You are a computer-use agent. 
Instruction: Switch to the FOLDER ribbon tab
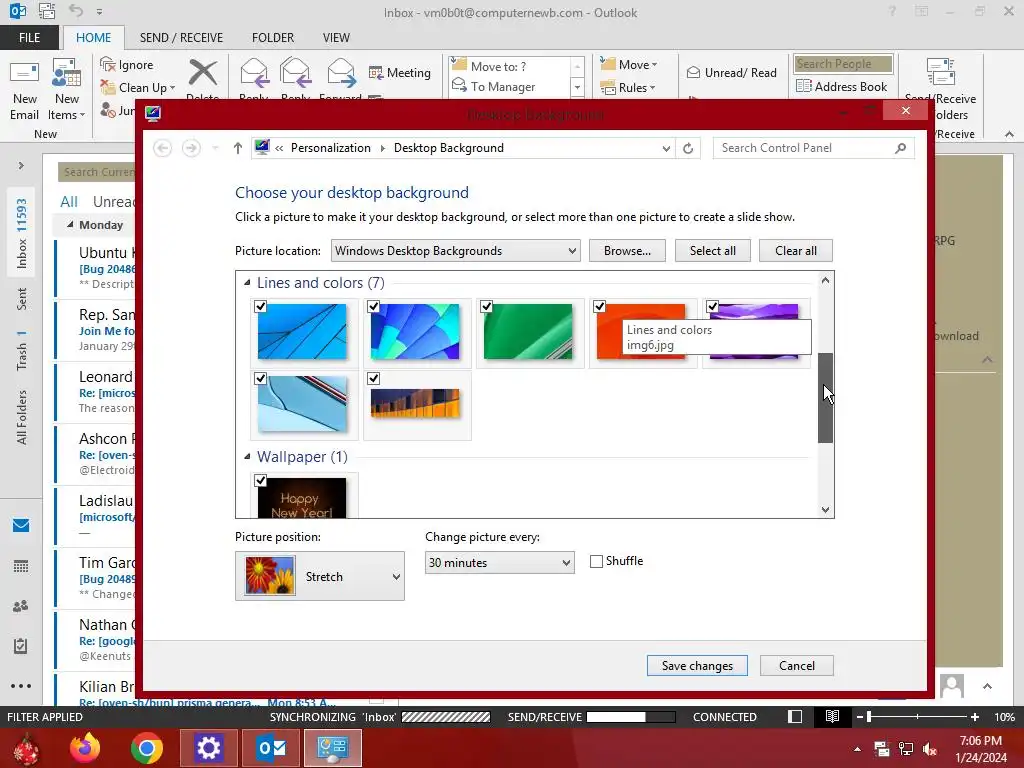click(x=273, y=37)
